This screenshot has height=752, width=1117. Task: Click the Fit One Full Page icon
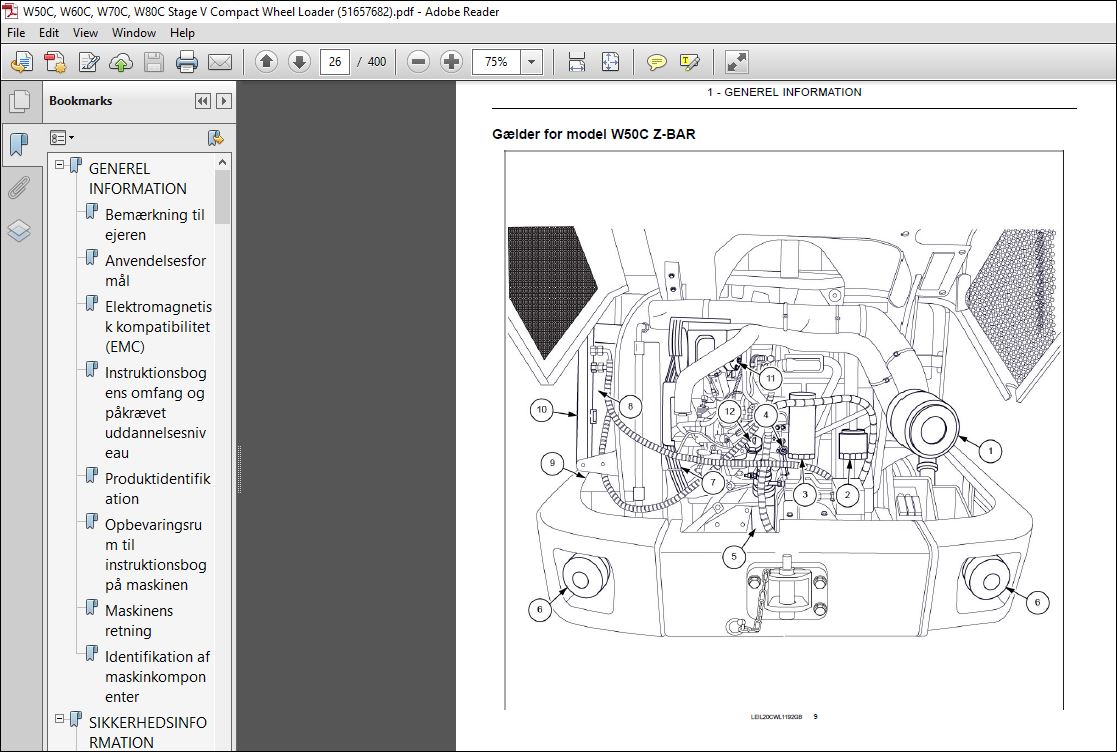click(x=611, y=62)
